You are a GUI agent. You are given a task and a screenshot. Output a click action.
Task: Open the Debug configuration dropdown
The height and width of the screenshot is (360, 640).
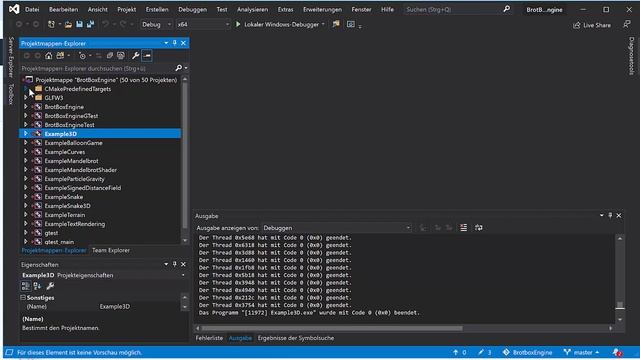[156, 24]
